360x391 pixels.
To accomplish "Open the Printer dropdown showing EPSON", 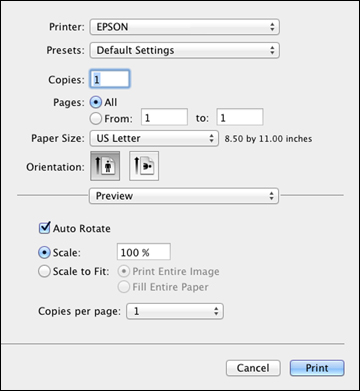I will pyautogui.click(x=184, y=27).
